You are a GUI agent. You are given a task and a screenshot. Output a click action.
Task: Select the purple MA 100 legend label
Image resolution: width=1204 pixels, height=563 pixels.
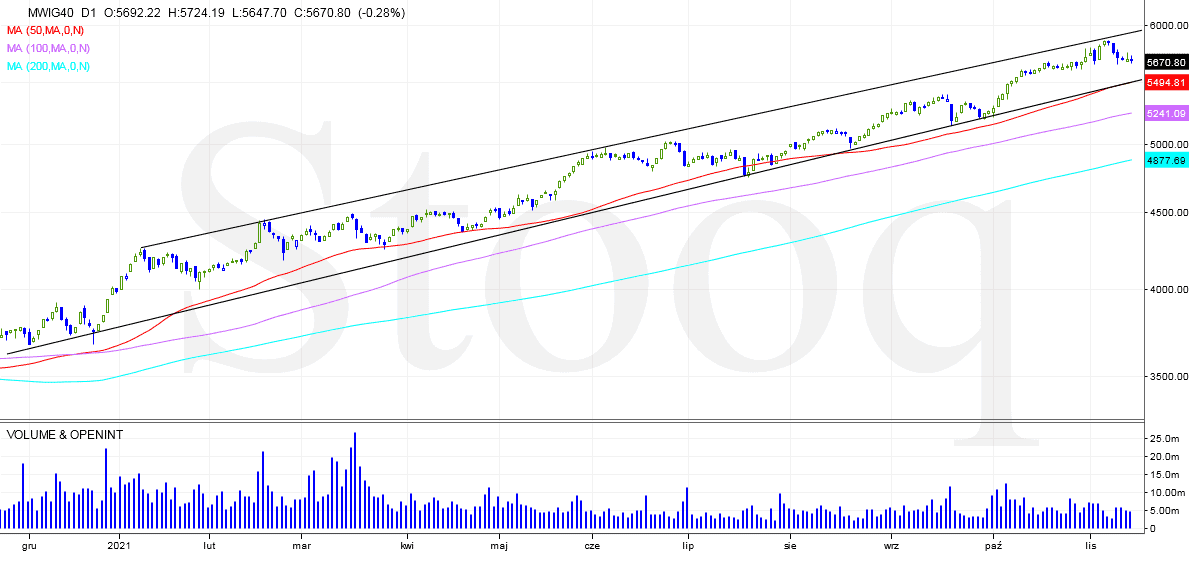click(x=48, y=48)
